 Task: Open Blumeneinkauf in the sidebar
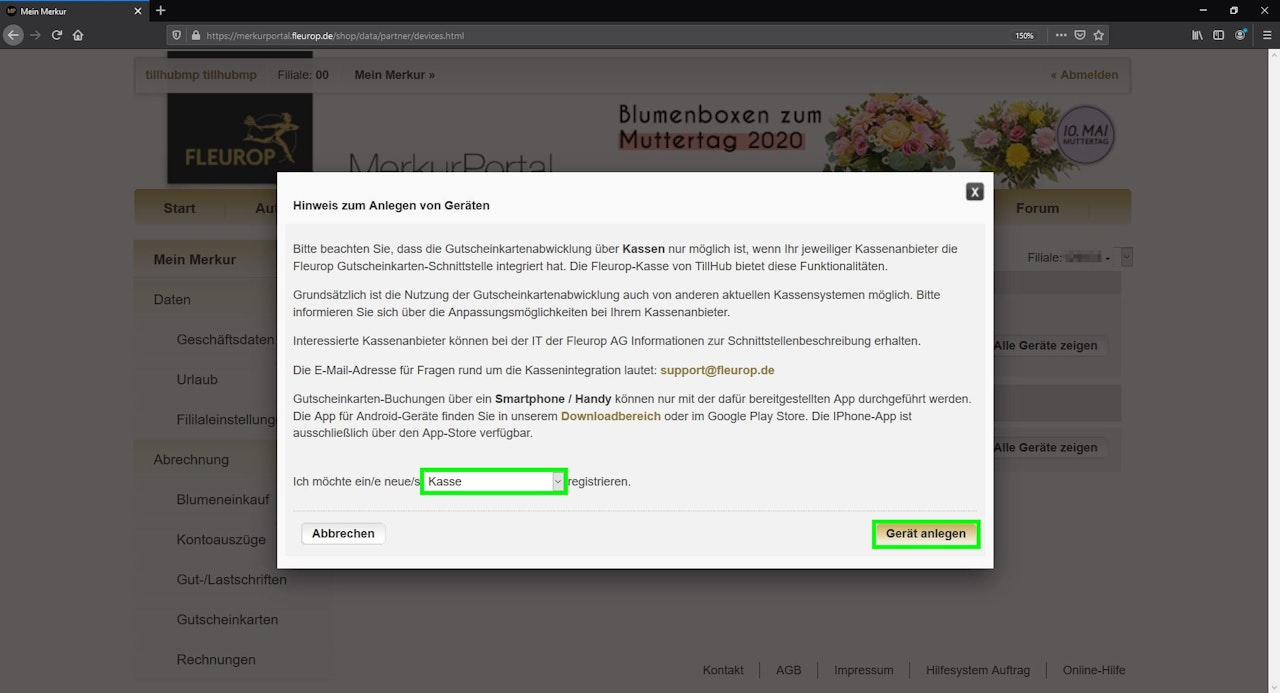(223, 500)
